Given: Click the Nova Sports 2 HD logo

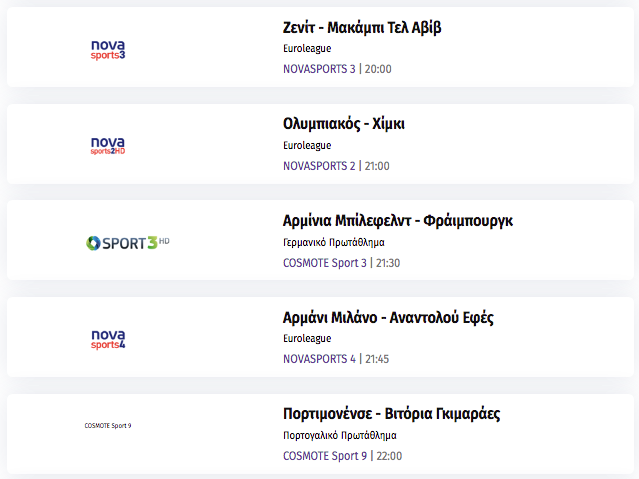Looking at the screenshot, I should click(x=108, y=146).
